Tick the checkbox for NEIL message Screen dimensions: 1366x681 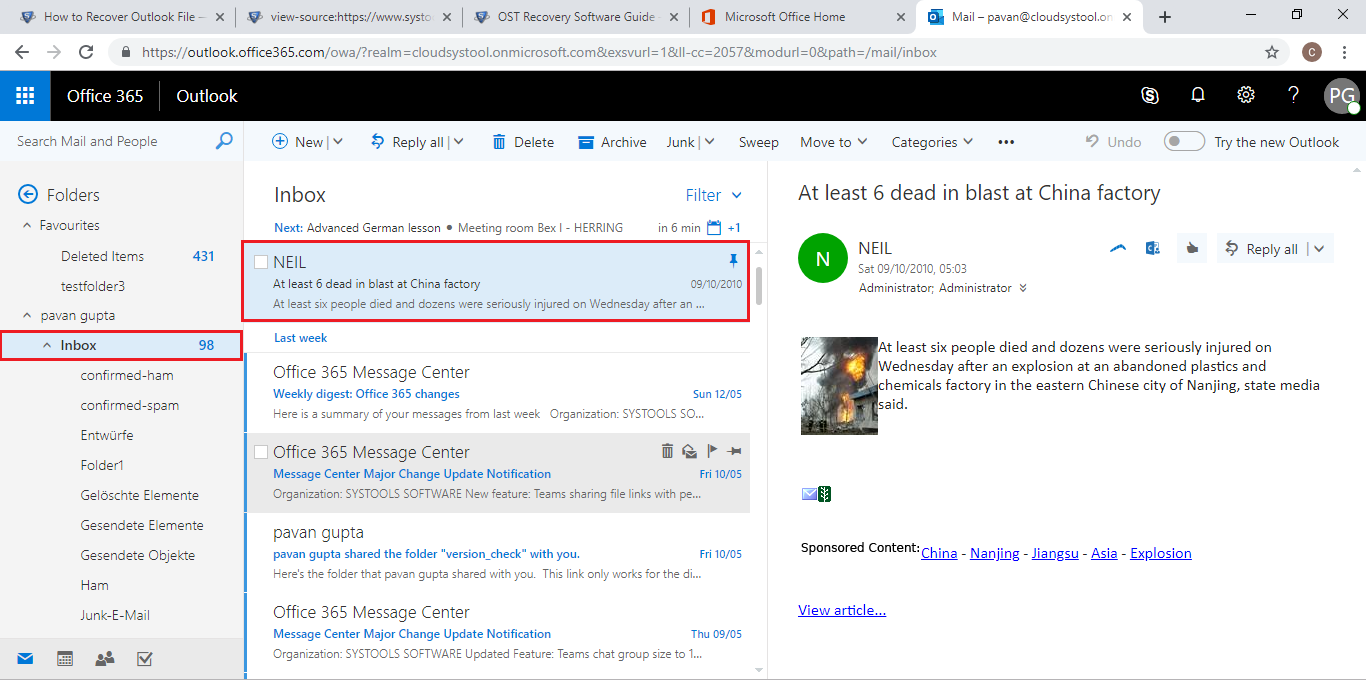(x=261, y=262)
